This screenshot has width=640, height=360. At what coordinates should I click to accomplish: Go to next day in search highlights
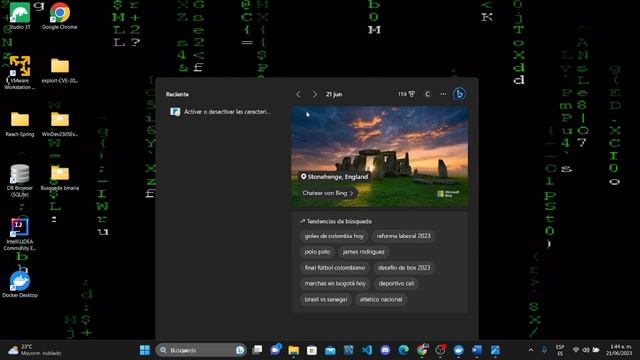[314, 94]
